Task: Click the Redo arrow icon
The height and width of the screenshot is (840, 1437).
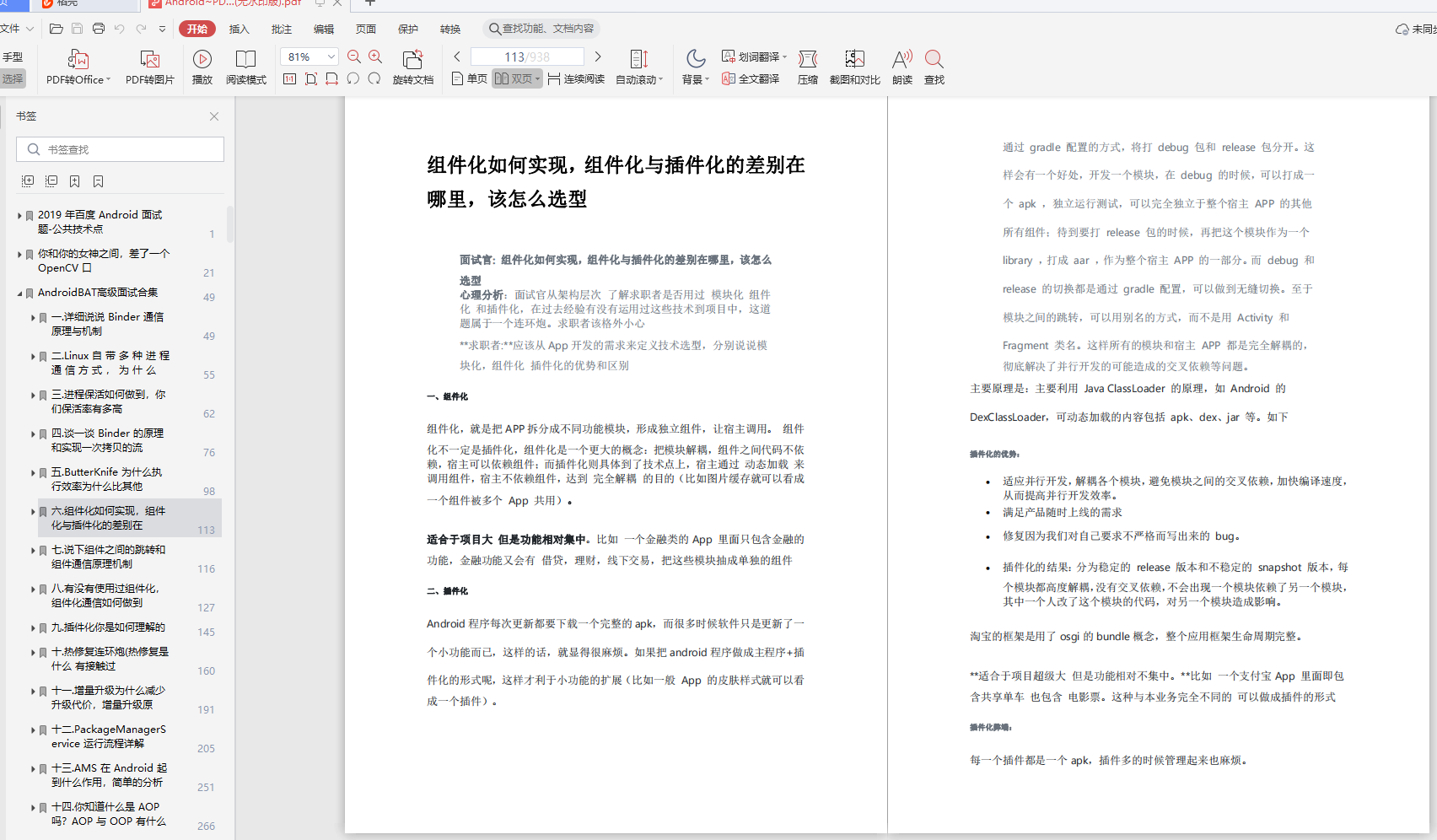Action: click(141, 29)
